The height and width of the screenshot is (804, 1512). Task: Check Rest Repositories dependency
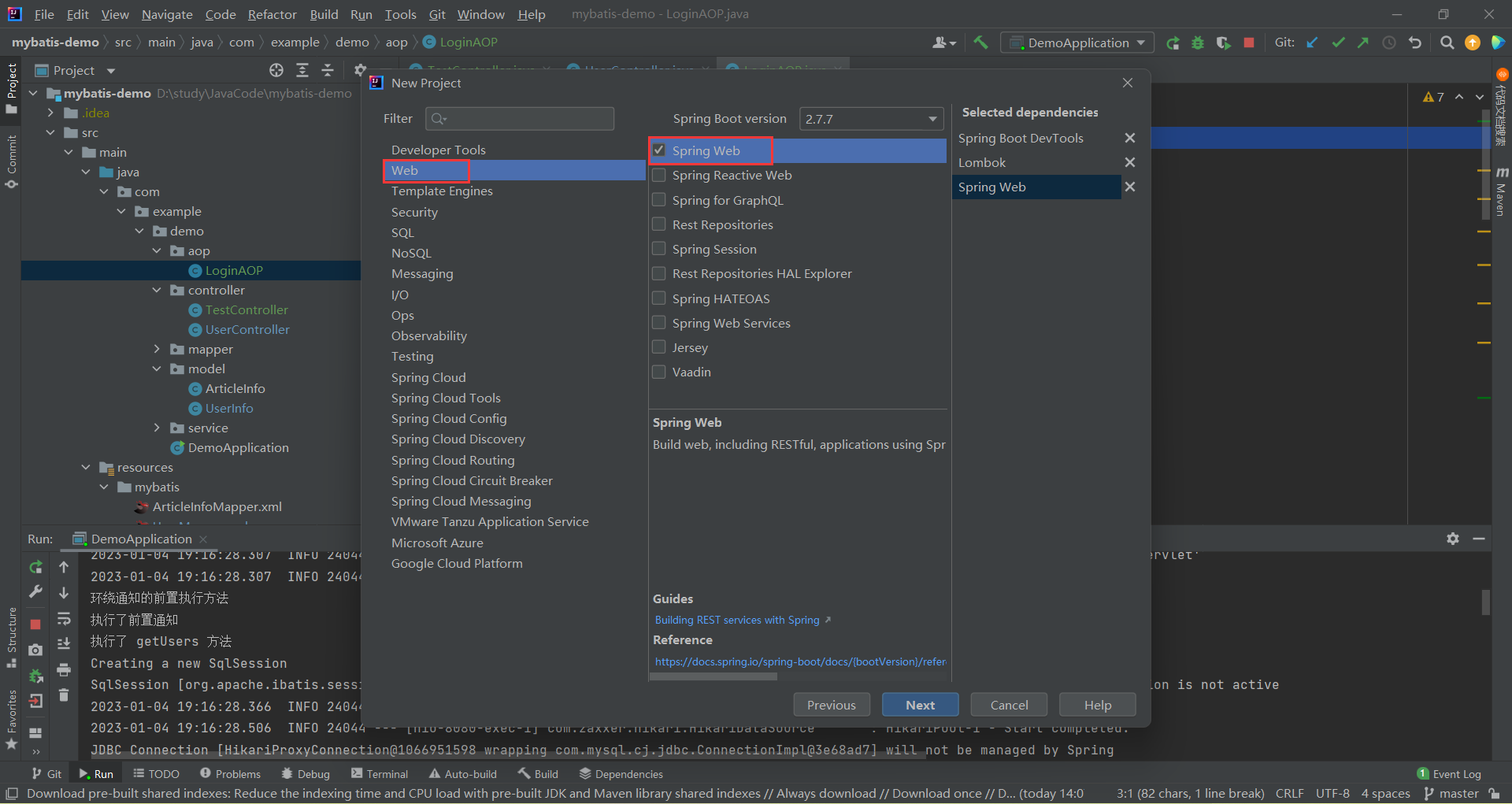[x=659, y=224]
